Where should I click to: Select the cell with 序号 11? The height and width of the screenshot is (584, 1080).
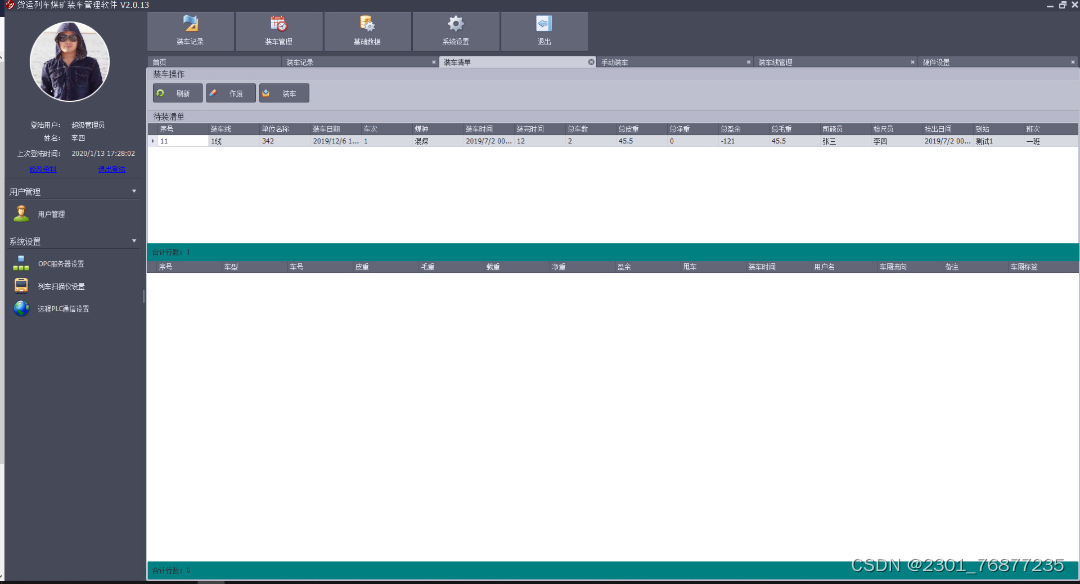(183, 141)
